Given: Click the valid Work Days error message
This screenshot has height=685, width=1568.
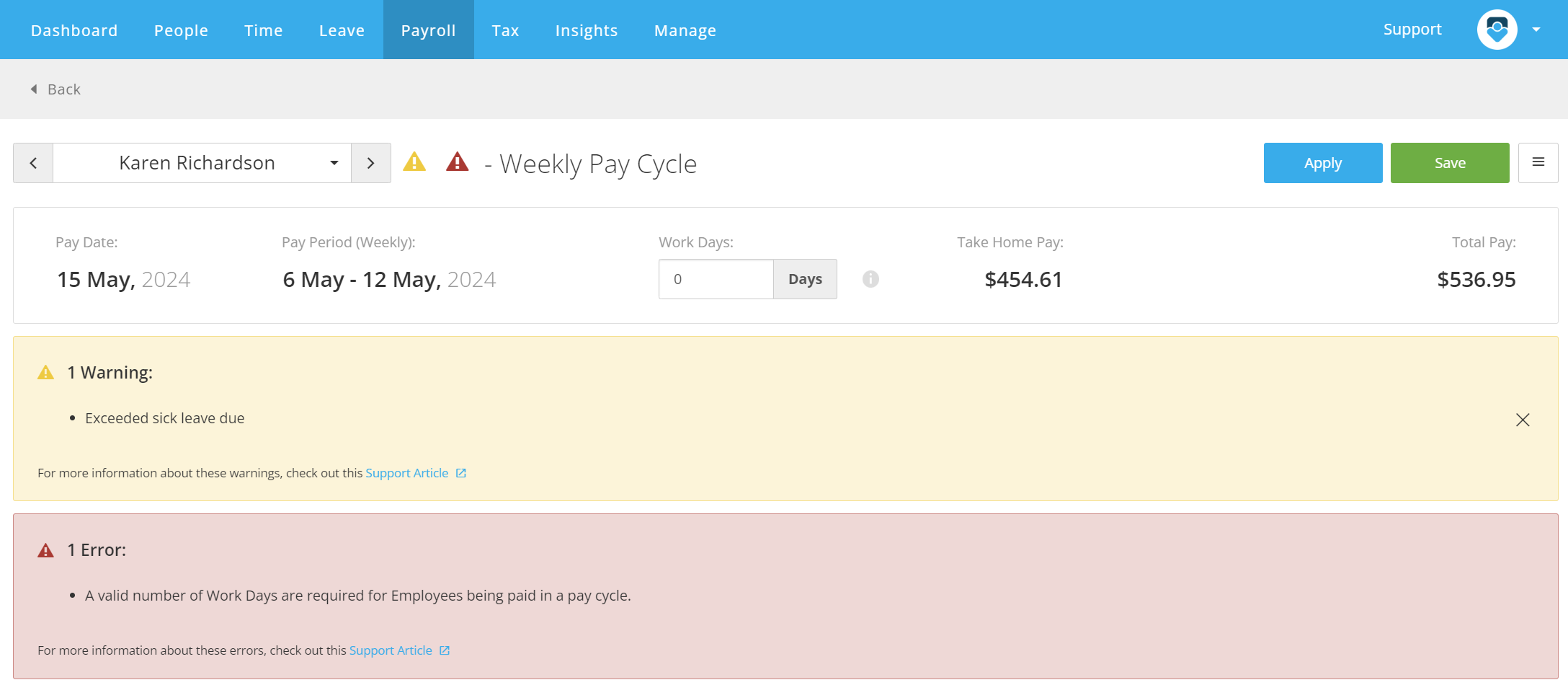Looking at the screenshot, I should (358, 596).
